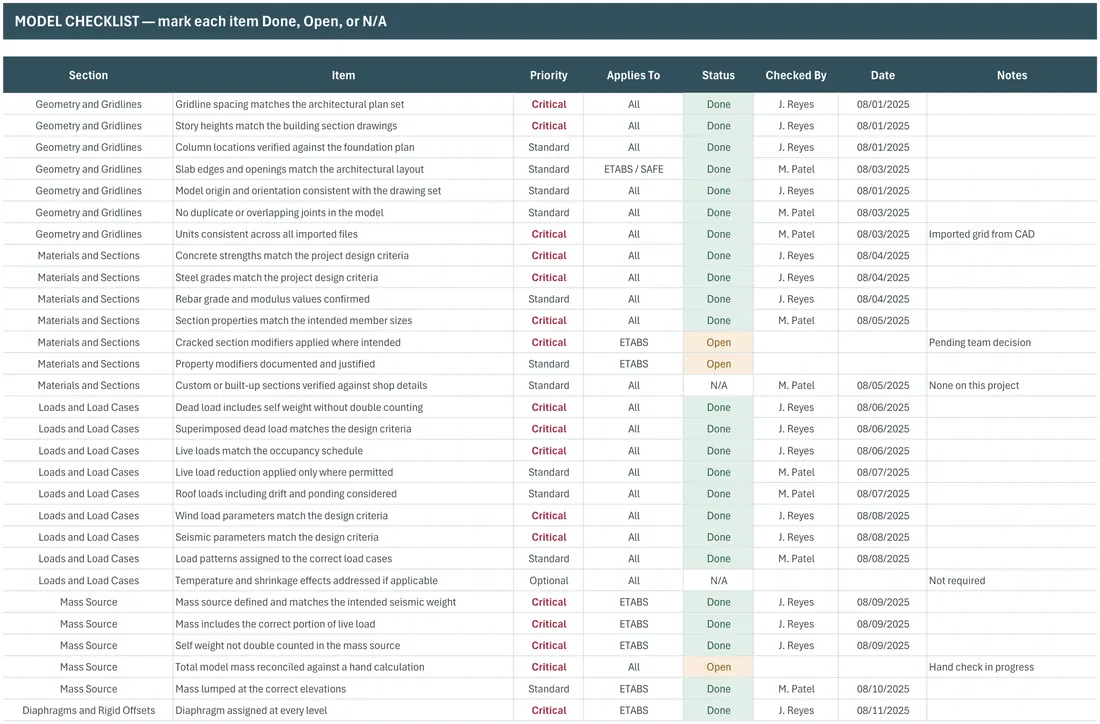Click the 'ETABS / SAFE' Applies To cell
Viewport: 1100px width, 724px height.
pos(633,169)
